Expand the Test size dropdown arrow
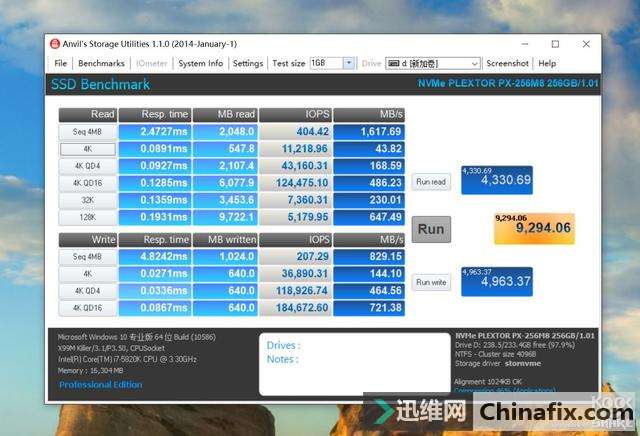640x436 pixels. (349, 63)
